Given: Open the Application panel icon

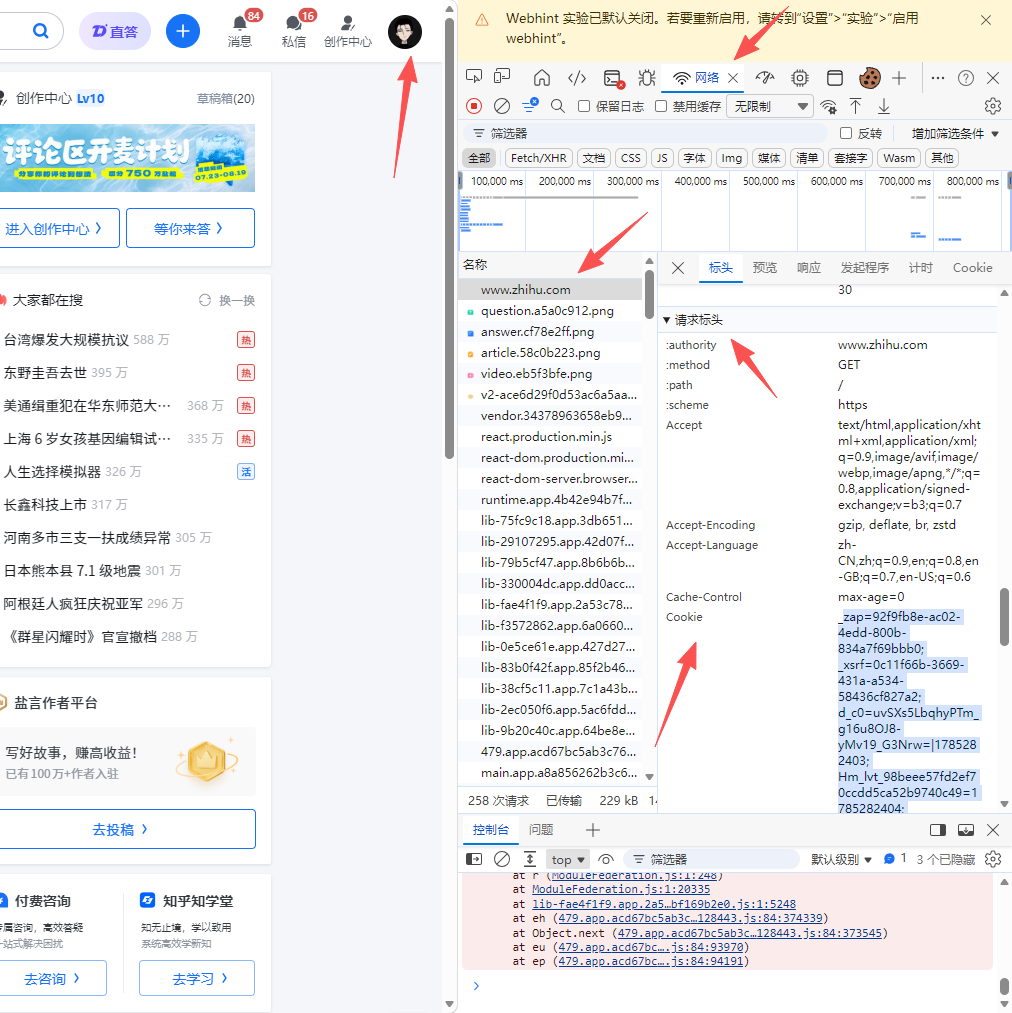Looking at the screenshot, I should click(835, 78).
